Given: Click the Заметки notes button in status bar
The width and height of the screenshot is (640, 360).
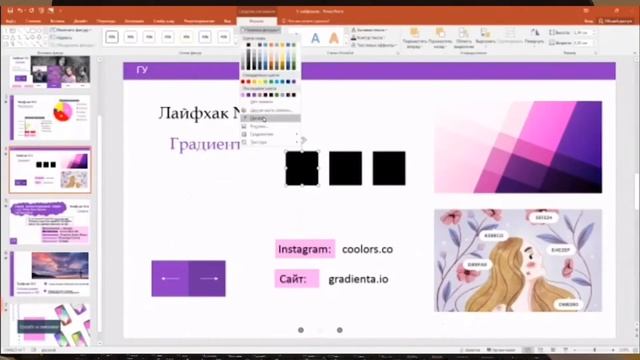Looking at the screenshot, I should [x=469, y=350].
